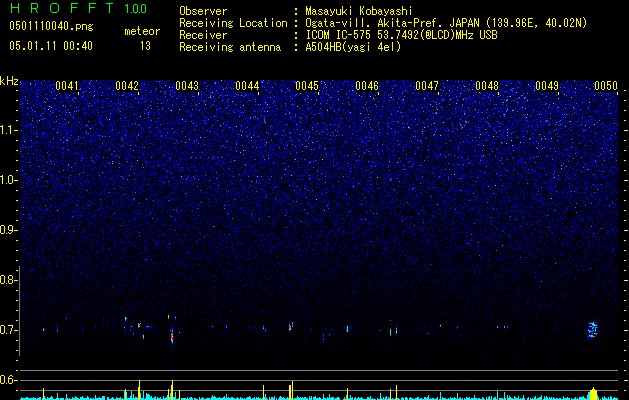Image resolution: width=629 pixels, height=400 pixels.
Task: Click the 0.6 kHz axis label
Action: [8, 380]
